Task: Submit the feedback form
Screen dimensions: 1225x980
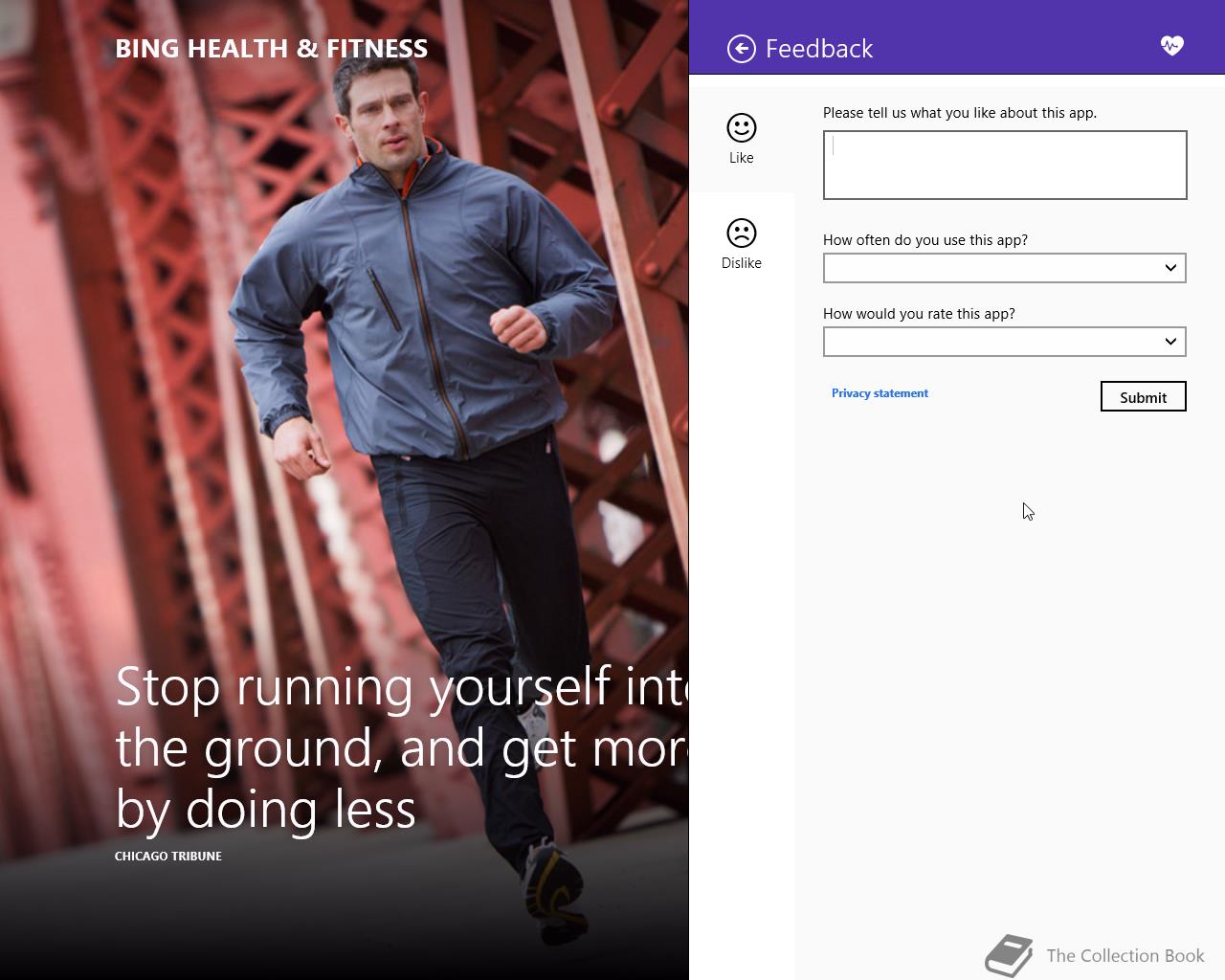Action: (x=1144, y=397)
